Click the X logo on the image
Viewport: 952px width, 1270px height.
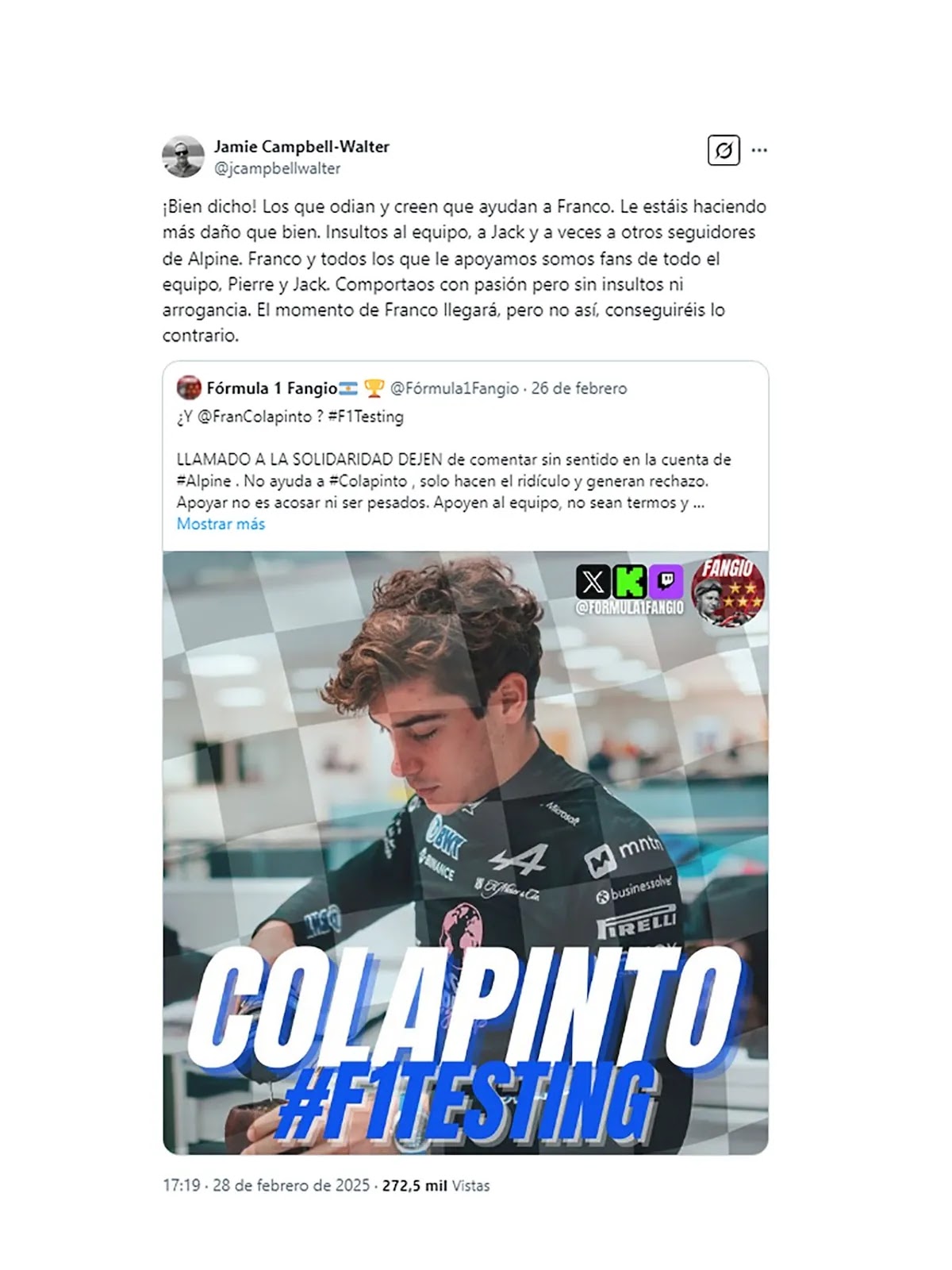(x=593, y=583)
